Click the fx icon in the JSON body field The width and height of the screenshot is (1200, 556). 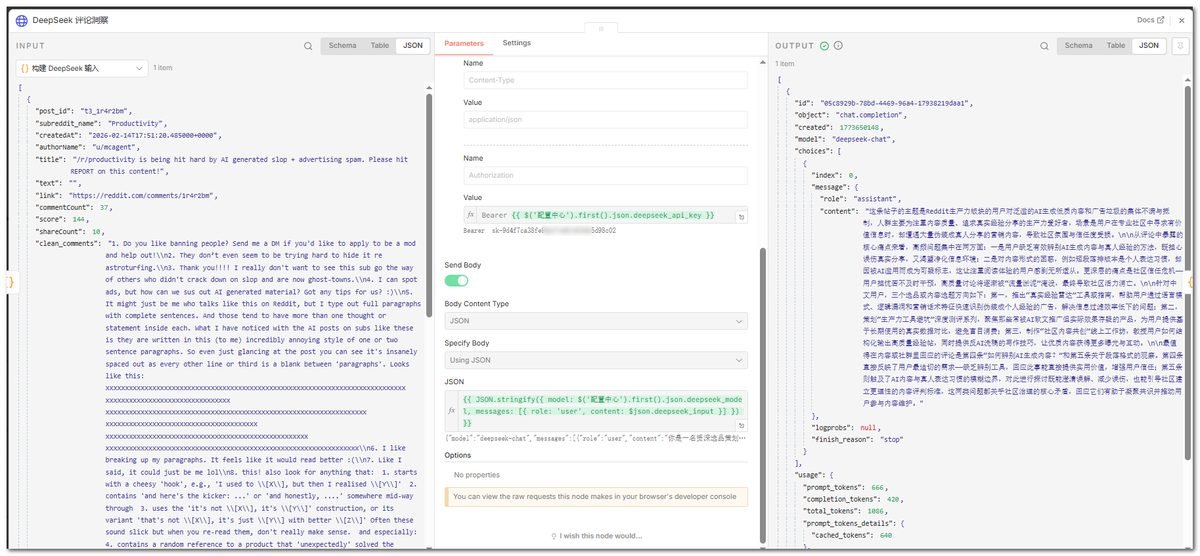pyautogui.click(x=453, y=410)
